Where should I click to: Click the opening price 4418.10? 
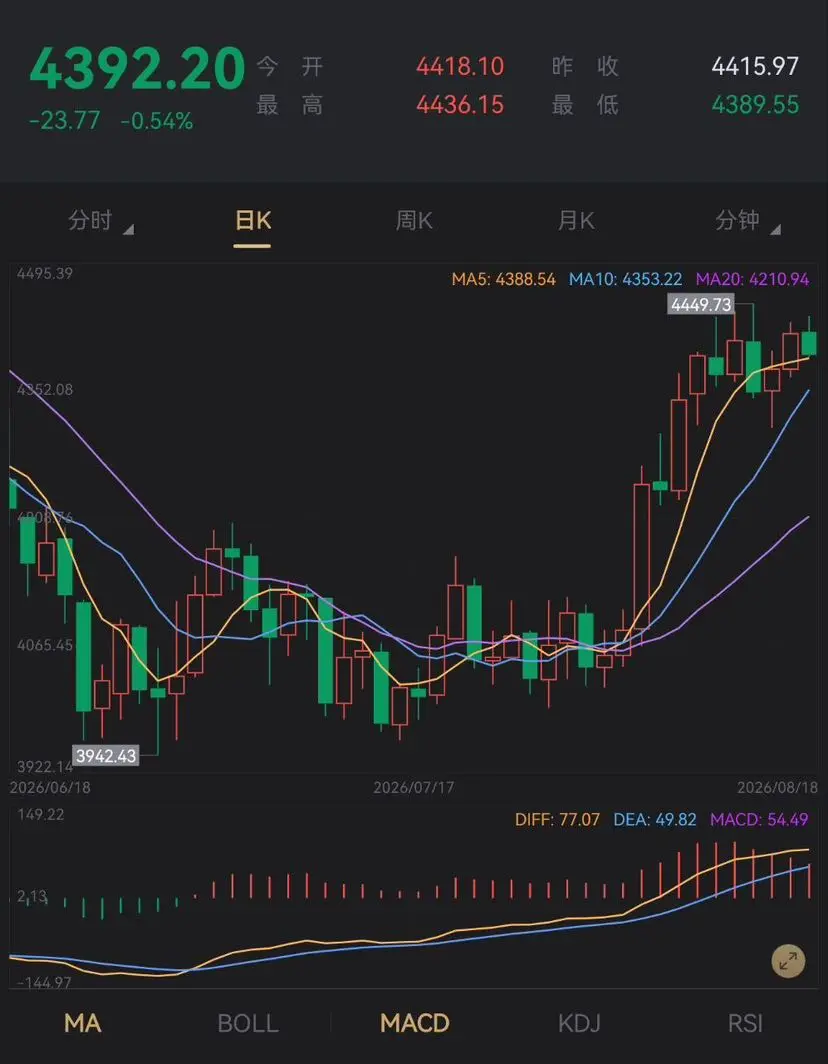pos(460,66)
